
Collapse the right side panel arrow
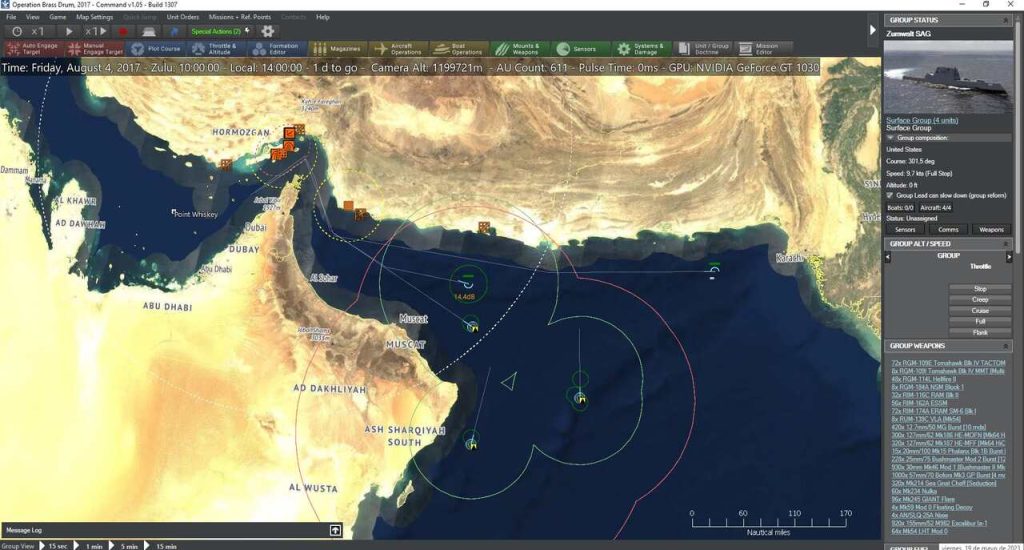[x=872, y=29]
